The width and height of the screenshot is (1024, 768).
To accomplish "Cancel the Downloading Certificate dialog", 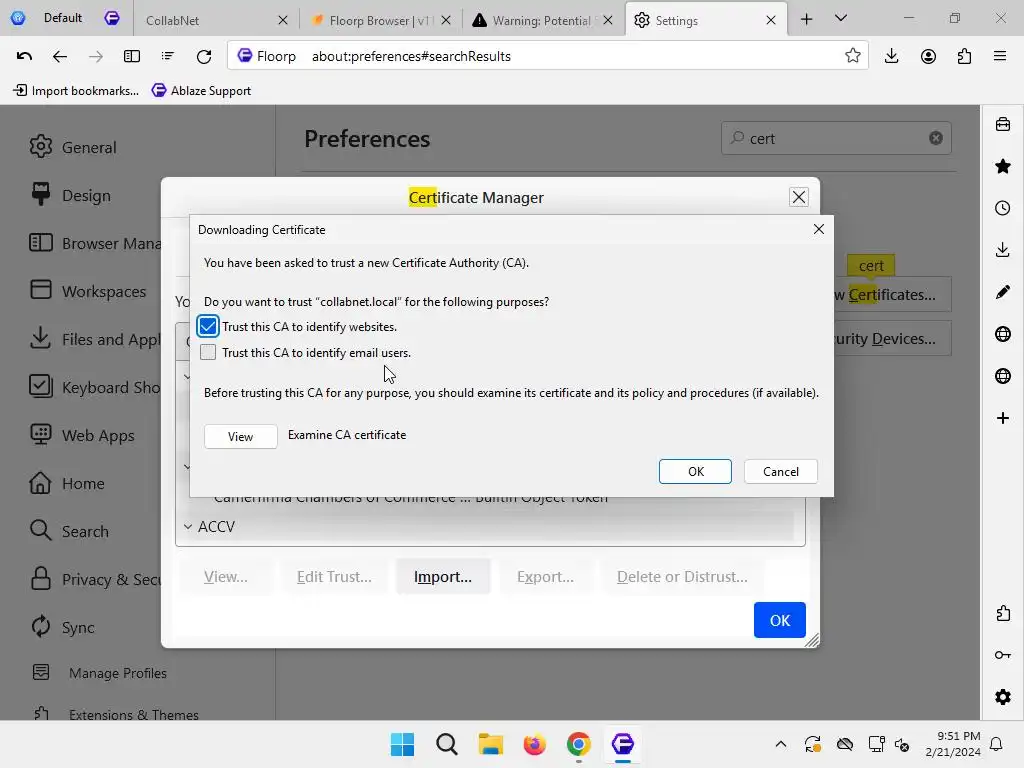I will pyautogui.click(x=780, y=472).
